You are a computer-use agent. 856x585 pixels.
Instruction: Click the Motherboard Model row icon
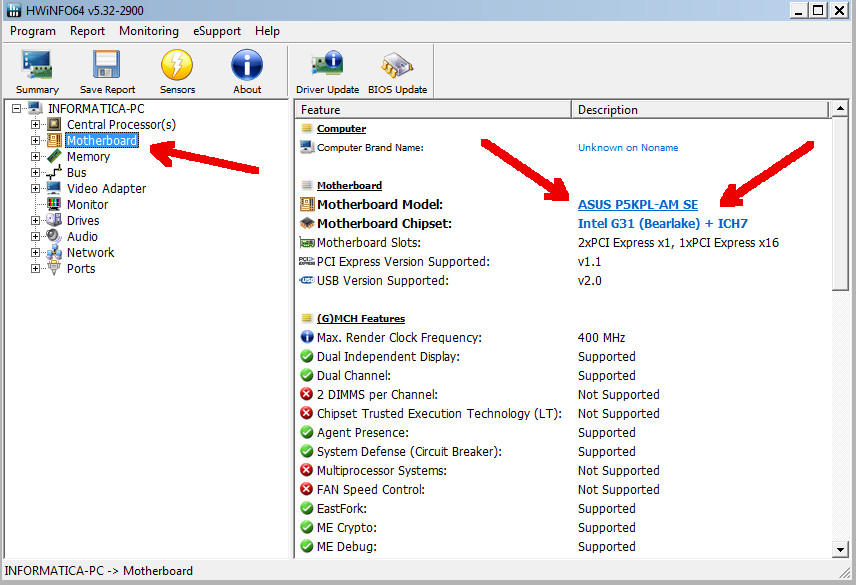[x=307, y=204]
